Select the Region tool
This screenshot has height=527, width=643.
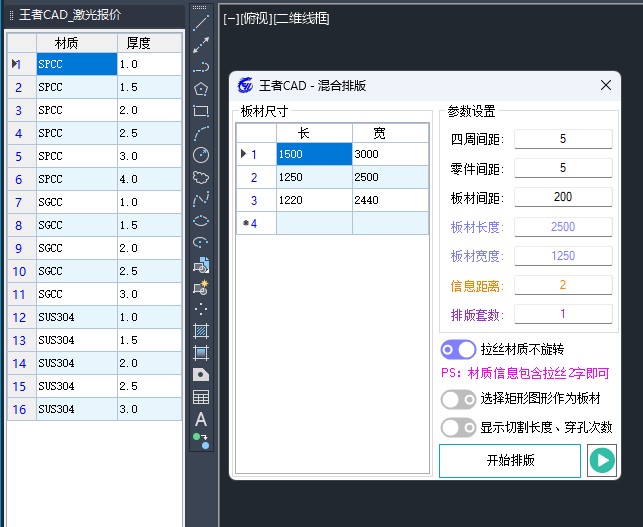[x=201, y=375]
